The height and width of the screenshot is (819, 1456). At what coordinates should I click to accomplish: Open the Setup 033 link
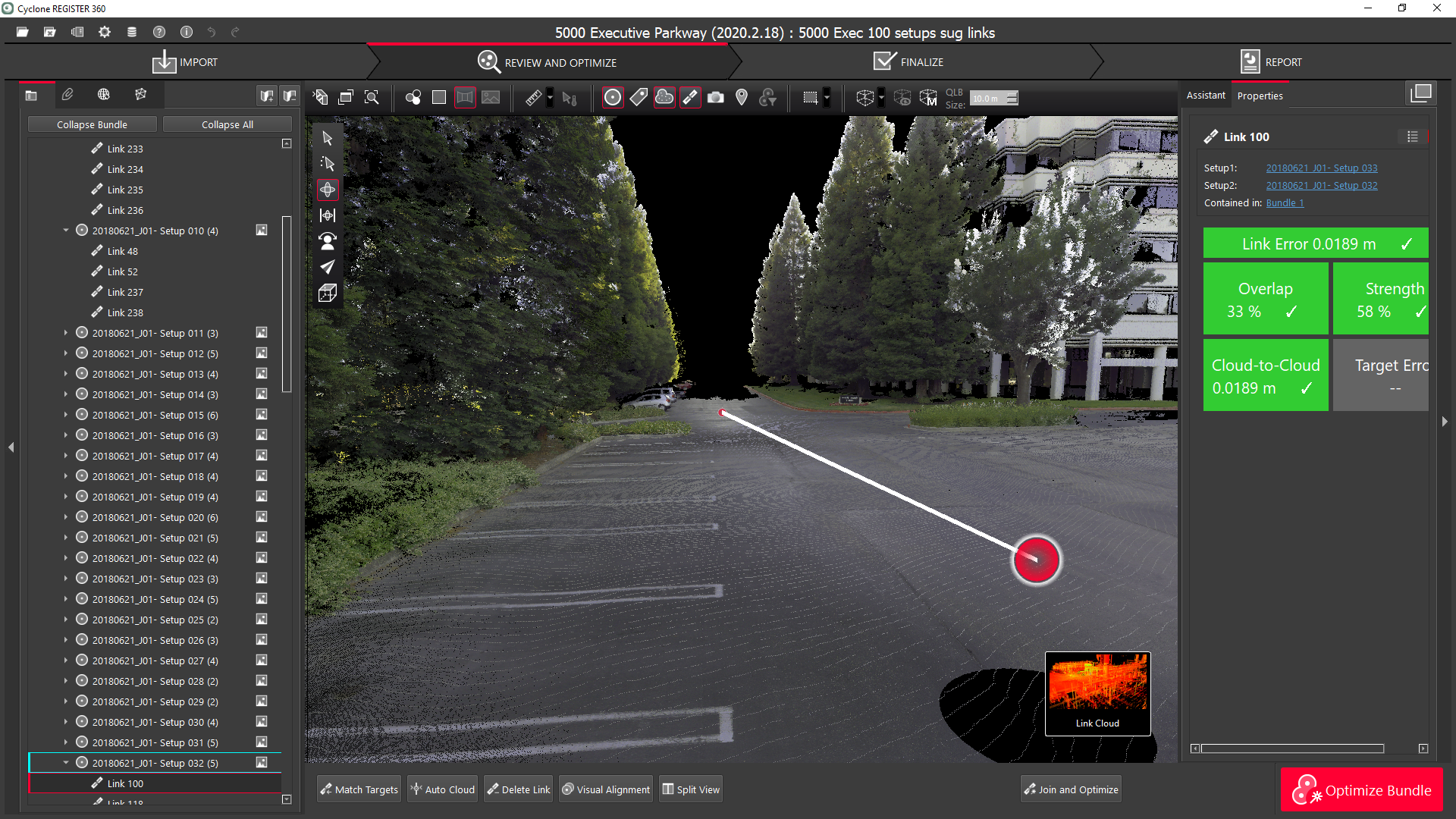click(1321, 168)
